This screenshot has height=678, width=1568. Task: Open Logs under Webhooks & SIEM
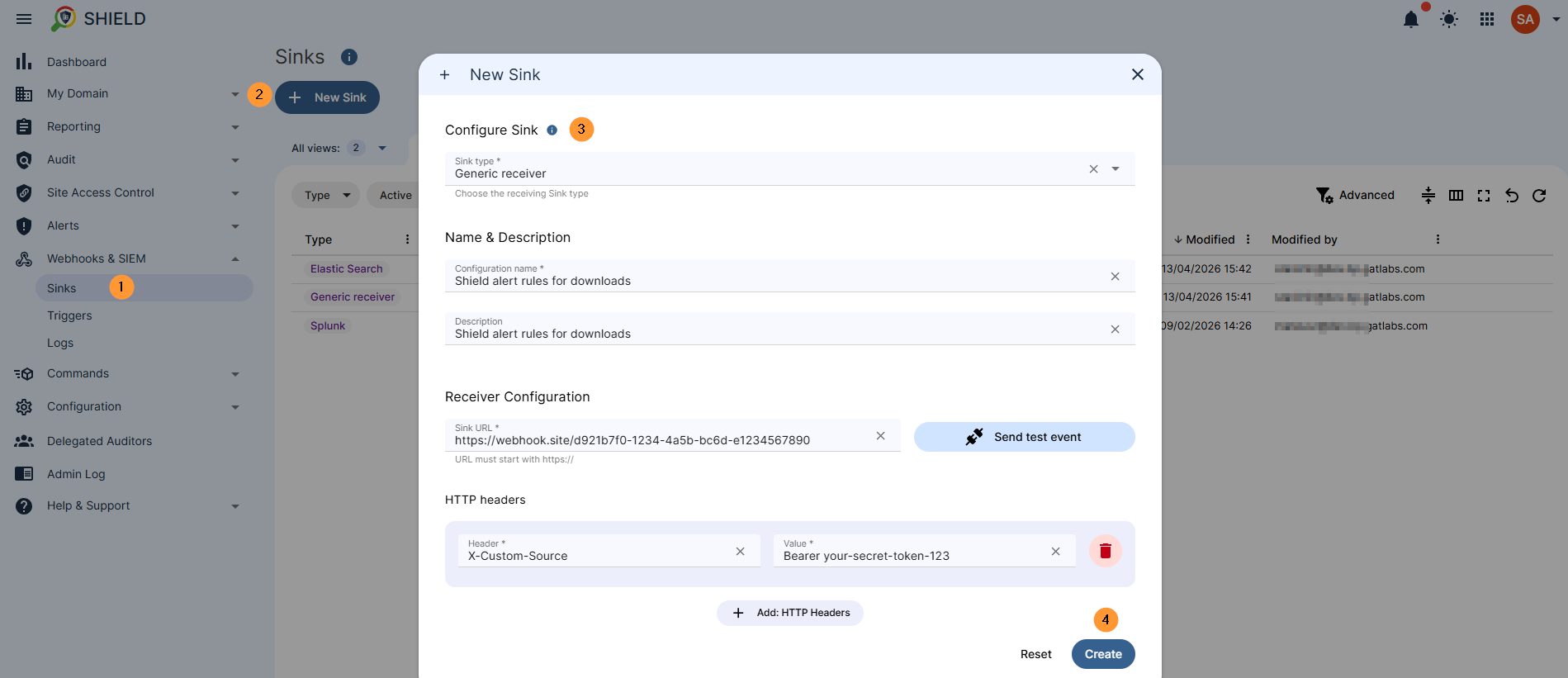[x=60, y=343]
